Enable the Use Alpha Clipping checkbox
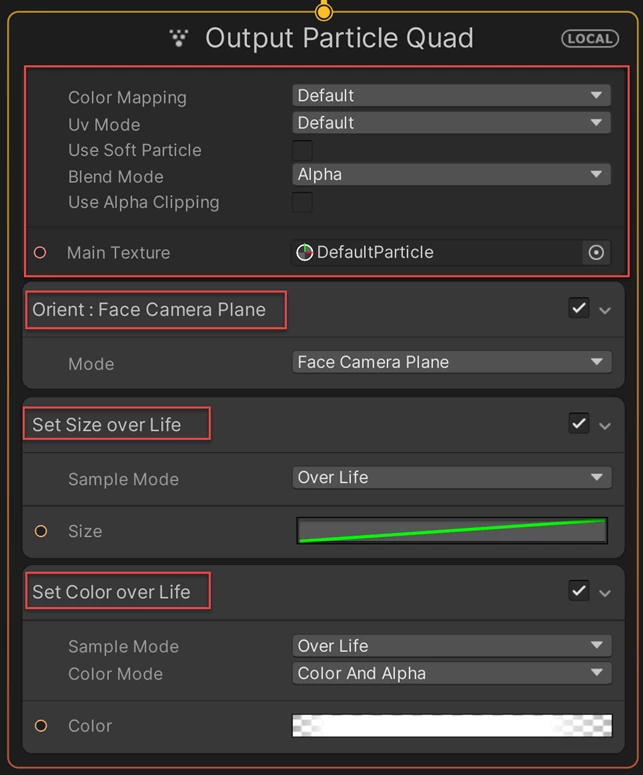 tap(302, 202)
